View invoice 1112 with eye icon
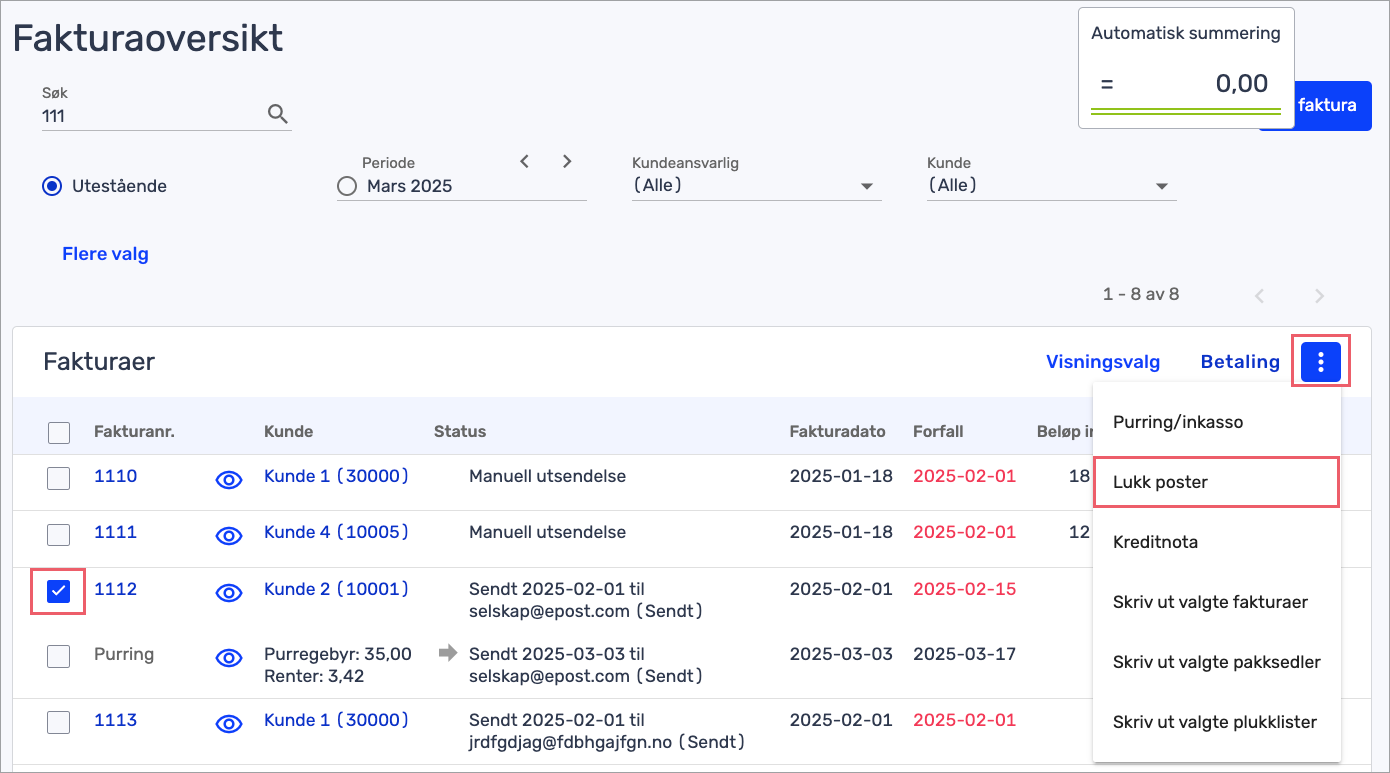Viewport: 1390px width, 773px height. click(x=229, y=593)
